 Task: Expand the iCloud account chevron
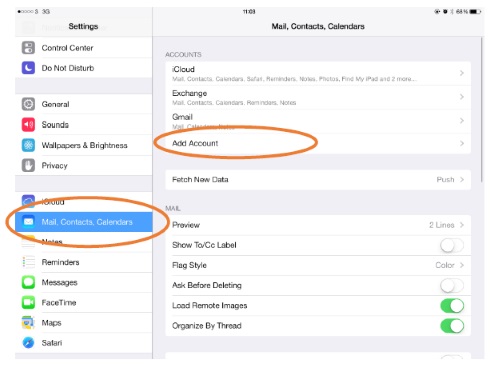point(462,73)
